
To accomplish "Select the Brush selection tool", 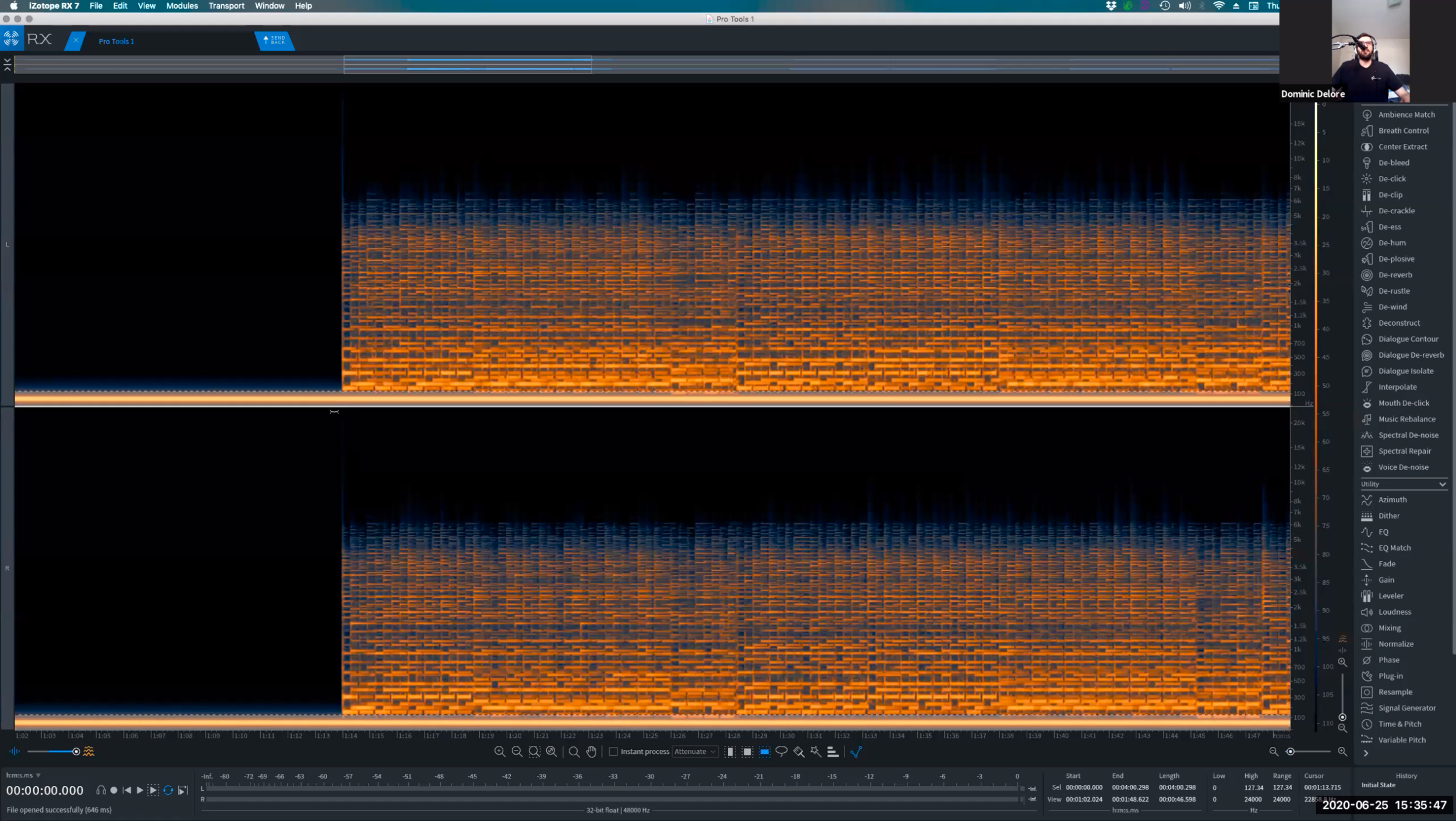I will click(x=798, y=751).
